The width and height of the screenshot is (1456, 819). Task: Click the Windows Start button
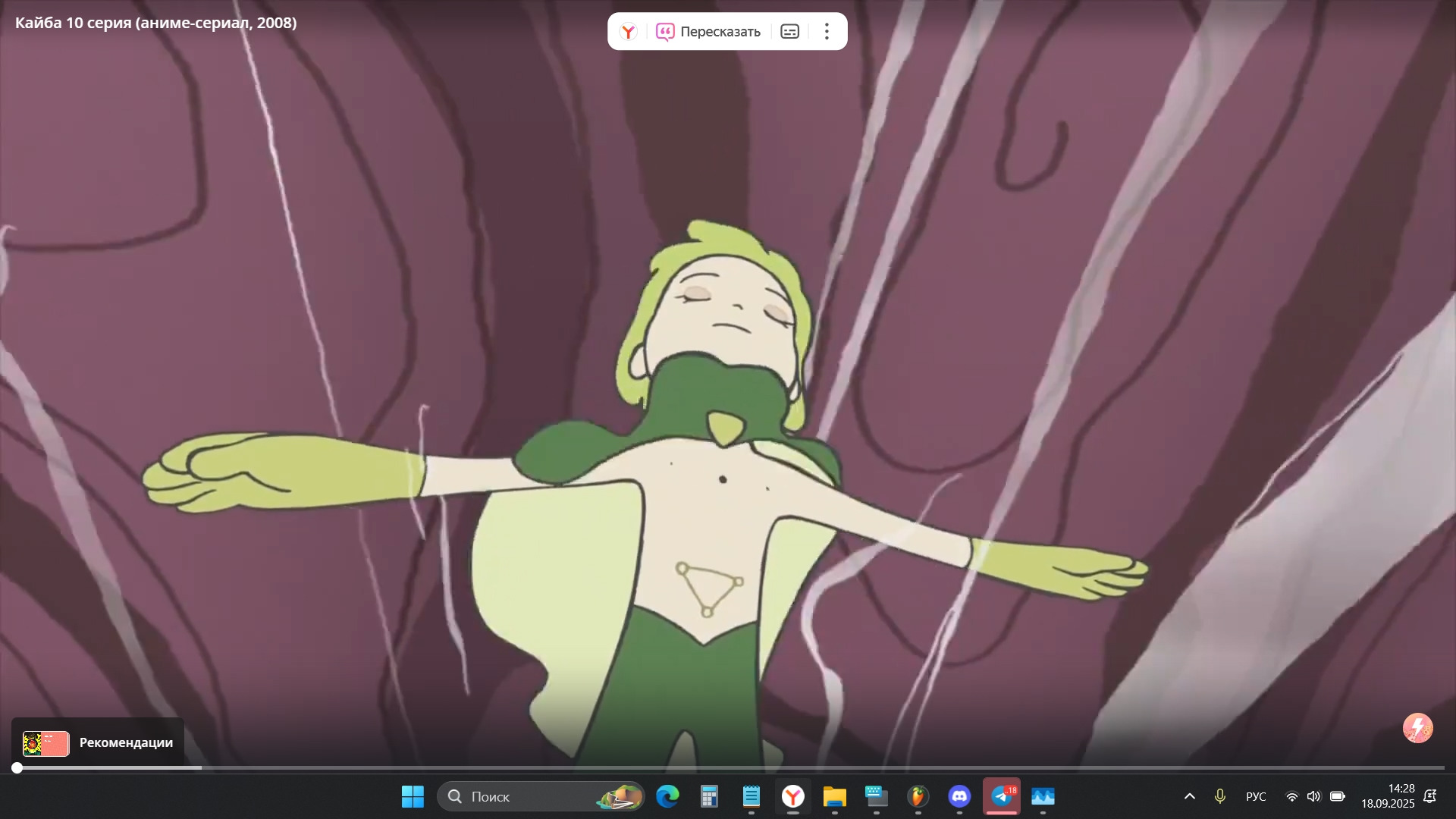[x=413, y=797]
